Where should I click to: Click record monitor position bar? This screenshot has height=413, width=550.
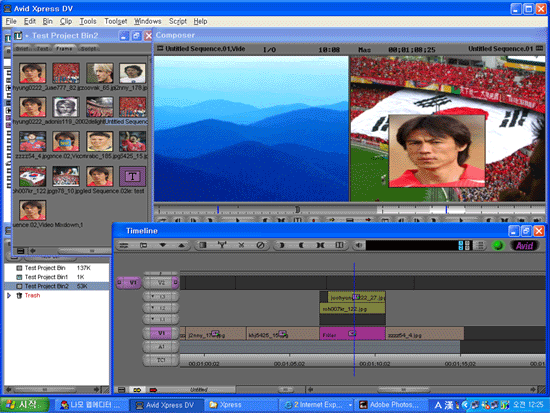pyautogui.click(x=461, y=209)
